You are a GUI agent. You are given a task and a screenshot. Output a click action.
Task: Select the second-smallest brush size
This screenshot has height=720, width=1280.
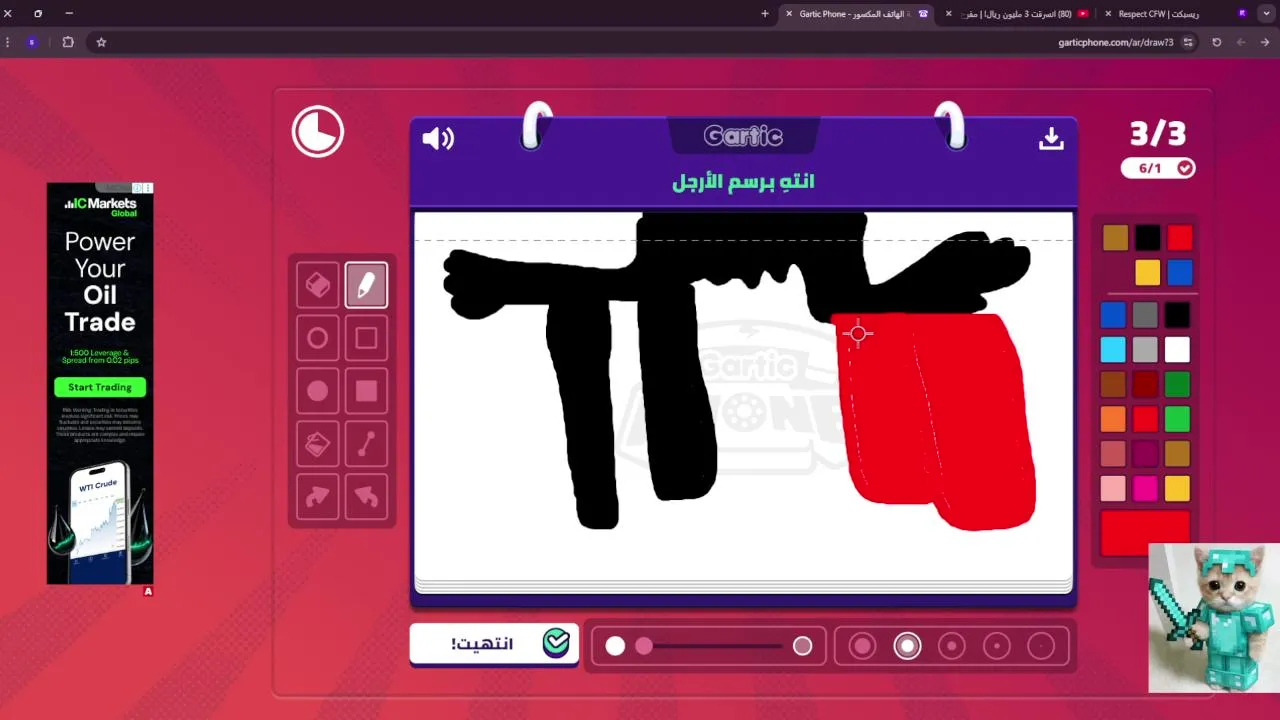click(x=997, y=646)
